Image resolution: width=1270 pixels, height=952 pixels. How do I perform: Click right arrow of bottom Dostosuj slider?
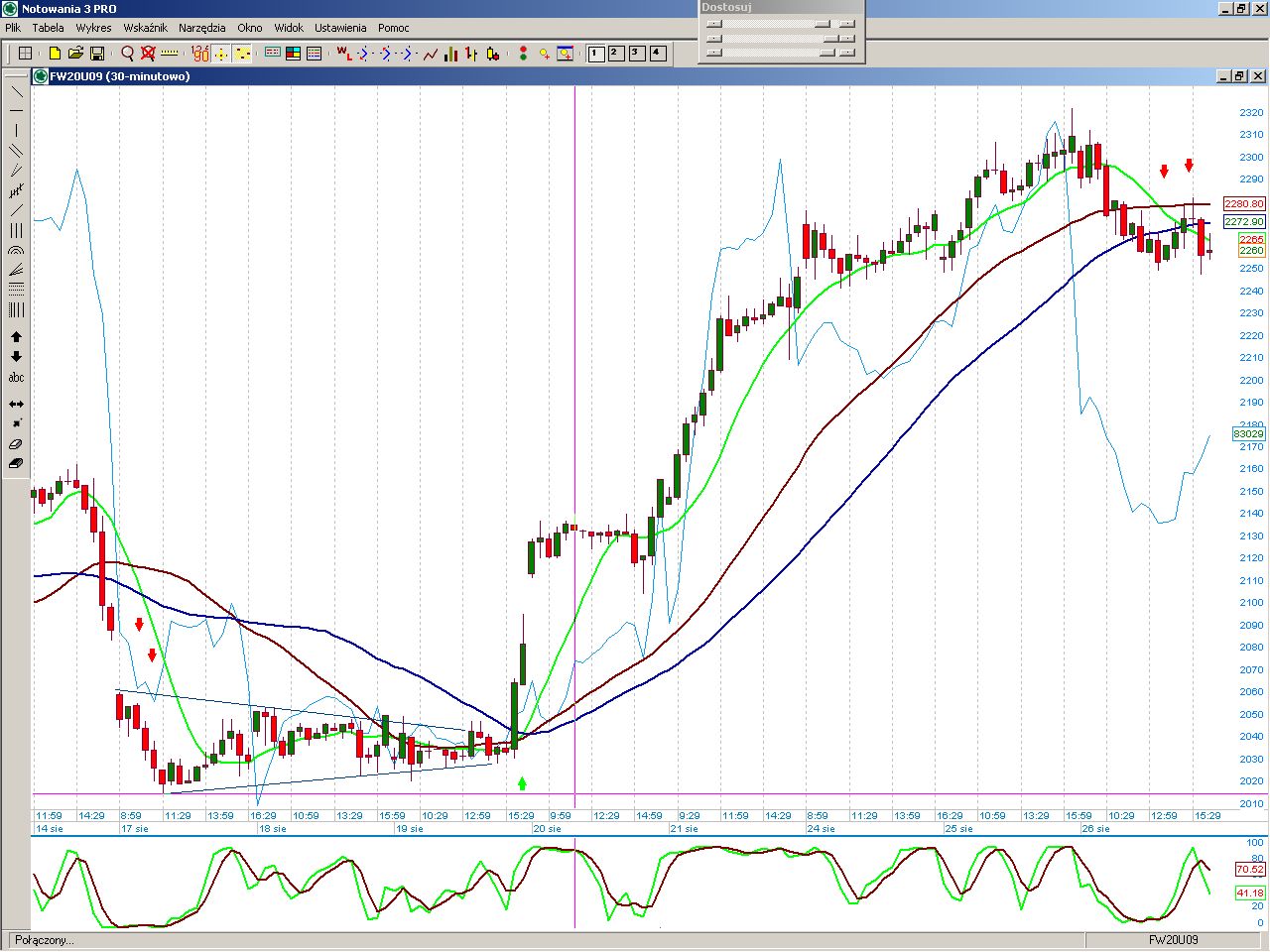(x=846, y=53)
